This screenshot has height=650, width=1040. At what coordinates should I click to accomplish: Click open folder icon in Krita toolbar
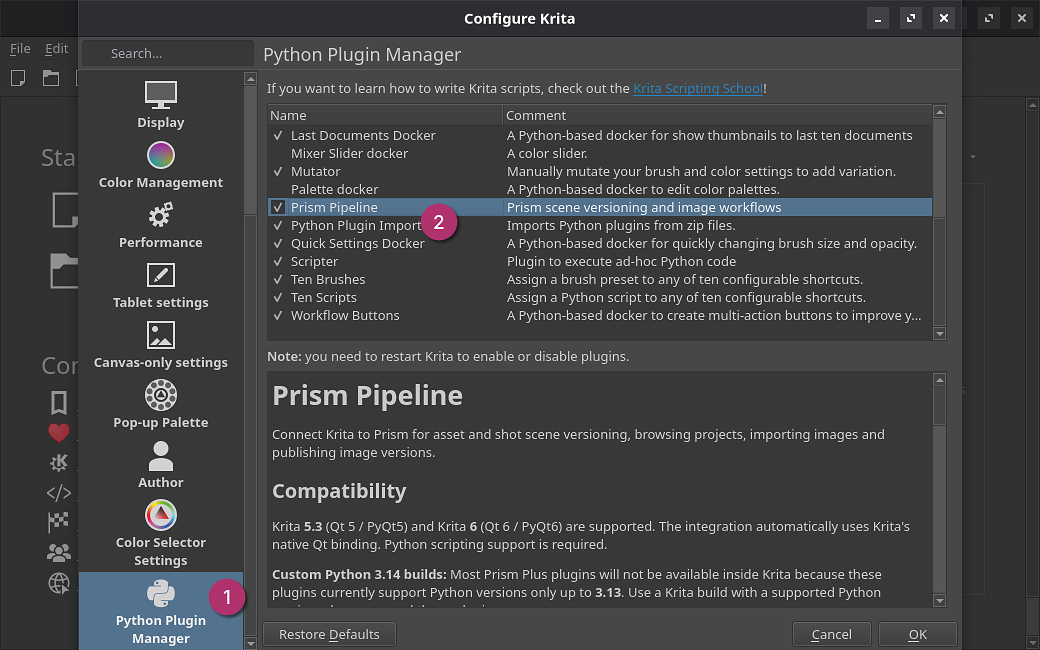(51, 78)
